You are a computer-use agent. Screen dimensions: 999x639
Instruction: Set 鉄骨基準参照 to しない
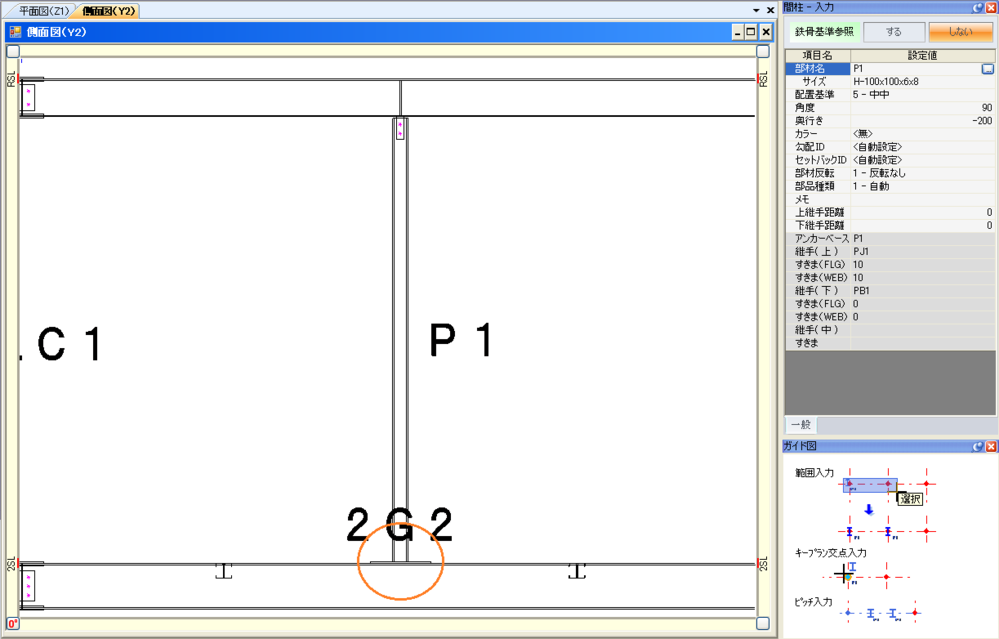[x=960, y=32]
